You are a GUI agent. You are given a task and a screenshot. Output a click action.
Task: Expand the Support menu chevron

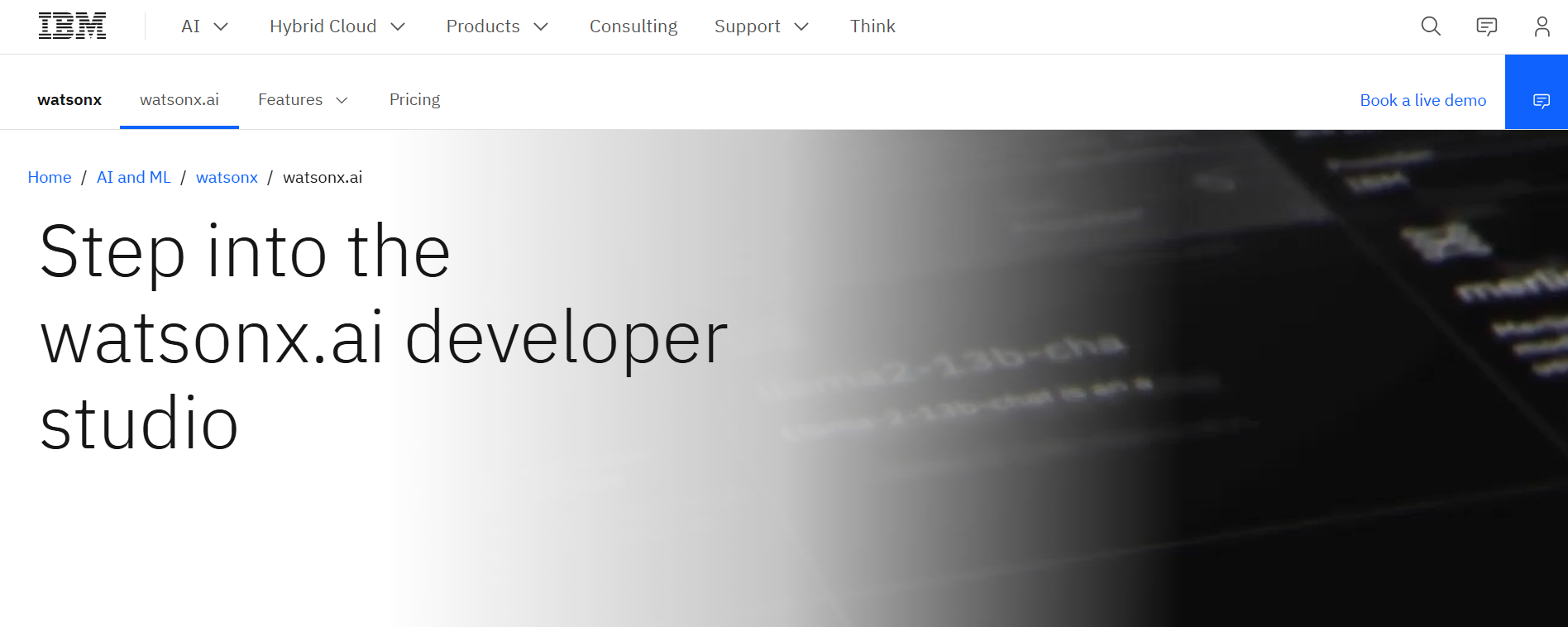pos(801,26)
